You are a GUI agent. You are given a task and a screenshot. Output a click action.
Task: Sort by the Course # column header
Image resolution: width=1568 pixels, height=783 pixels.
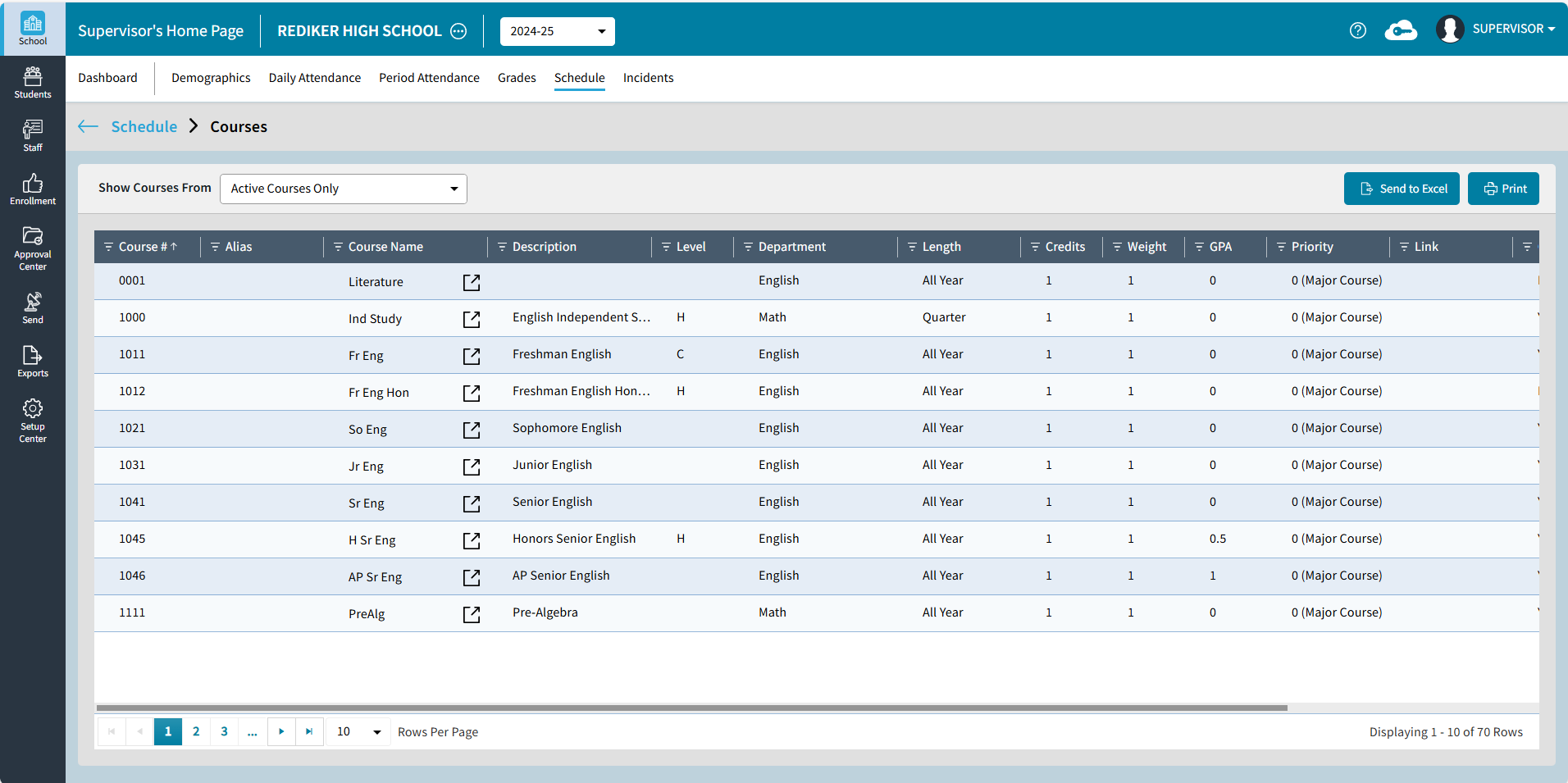[x=148, y=247]
